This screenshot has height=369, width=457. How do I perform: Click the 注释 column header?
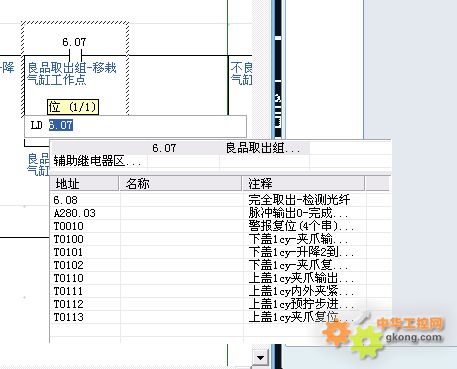pos(304,184)
